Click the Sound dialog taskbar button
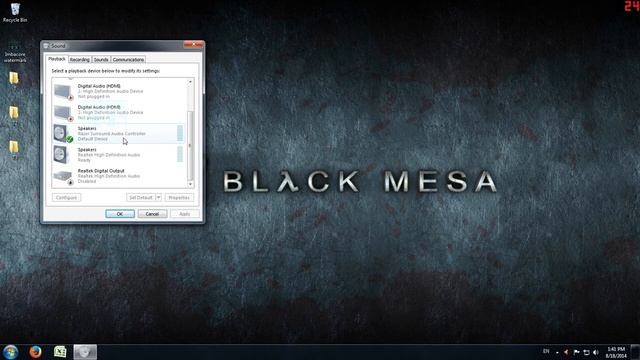This screenshot has height=360, width=640. 85,352
